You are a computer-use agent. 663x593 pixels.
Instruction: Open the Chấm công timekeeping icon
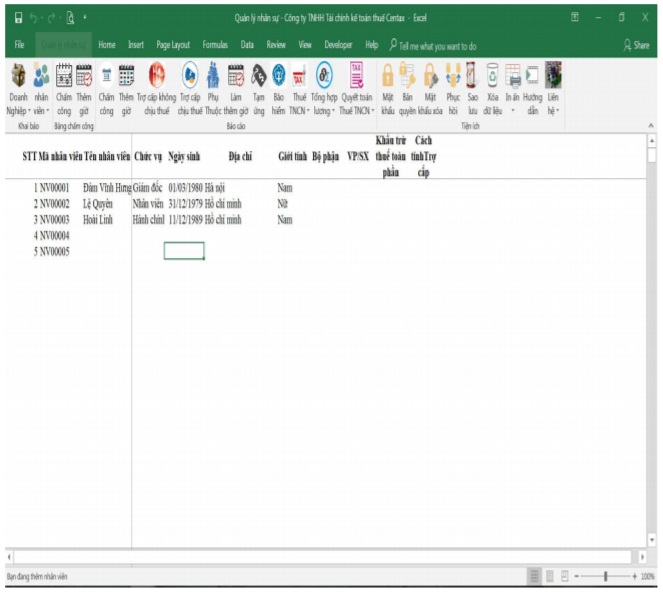point(63,78)
